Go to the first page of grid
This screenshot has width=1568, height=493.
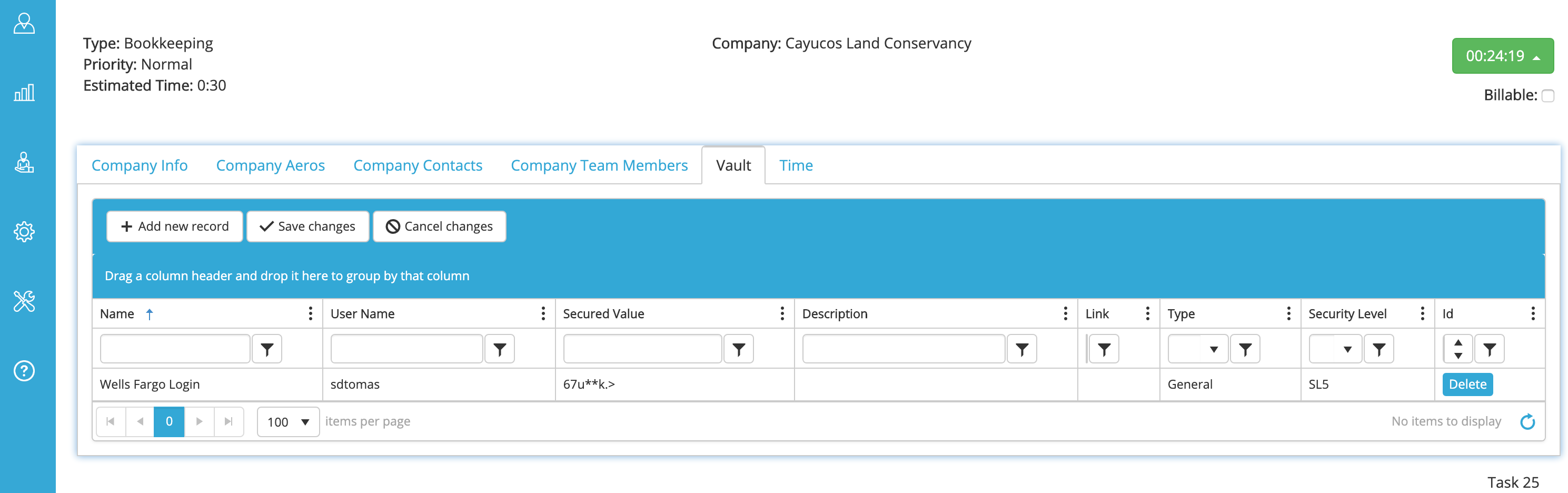pyautogui.click(x=110, y=421)
